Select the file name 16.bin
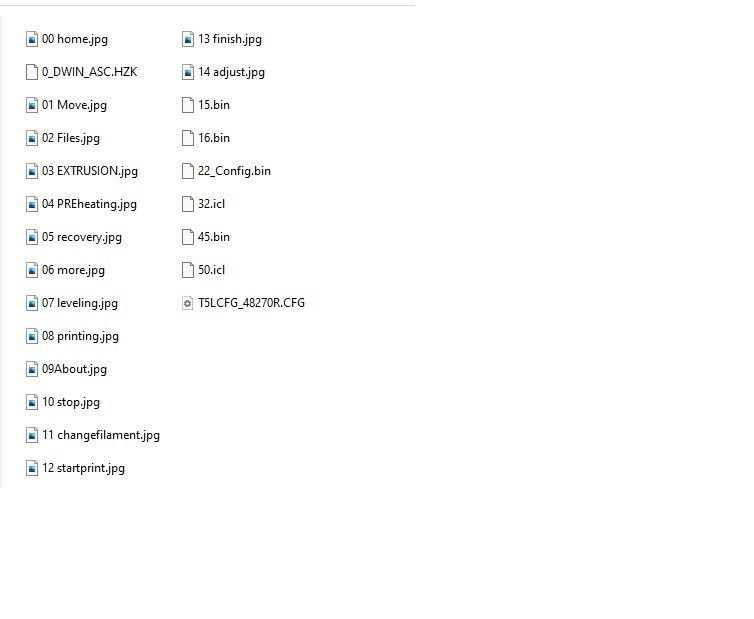Screen dimensions: 754x619 pyautogui.click(x=214, y=139)
